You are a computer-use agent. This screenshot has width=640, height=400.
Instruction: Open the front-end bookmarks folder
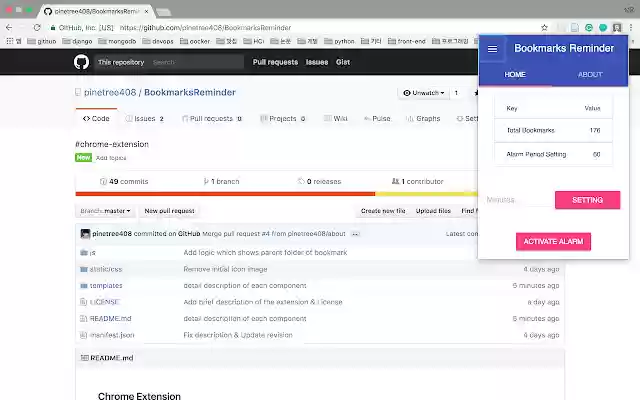pyautogui.click(x=407, y=41)
